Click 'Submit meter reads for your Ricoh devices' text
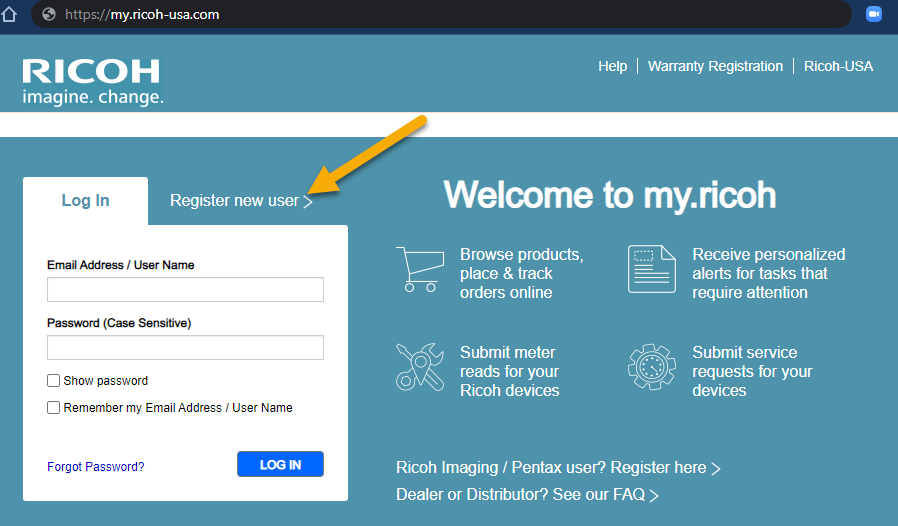The width and height of the screenshot is (898, 526). coord(509,371)
